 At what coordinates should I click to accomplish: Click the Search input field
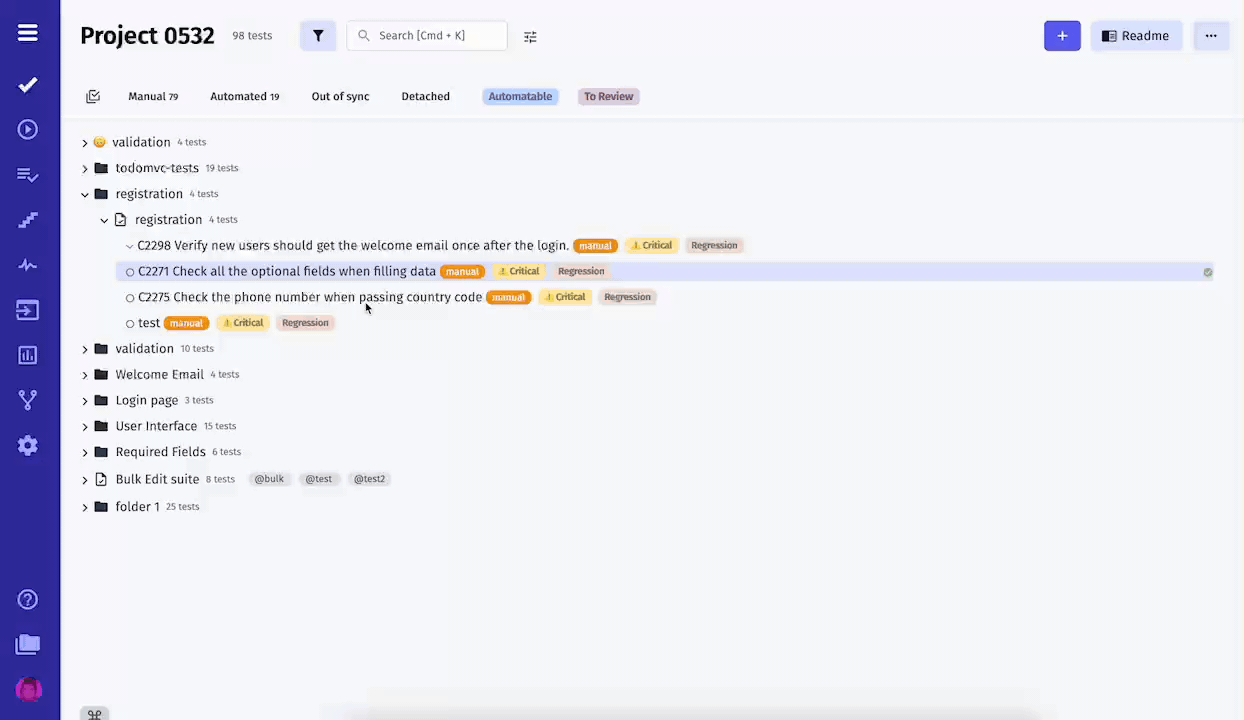(427, 36)
